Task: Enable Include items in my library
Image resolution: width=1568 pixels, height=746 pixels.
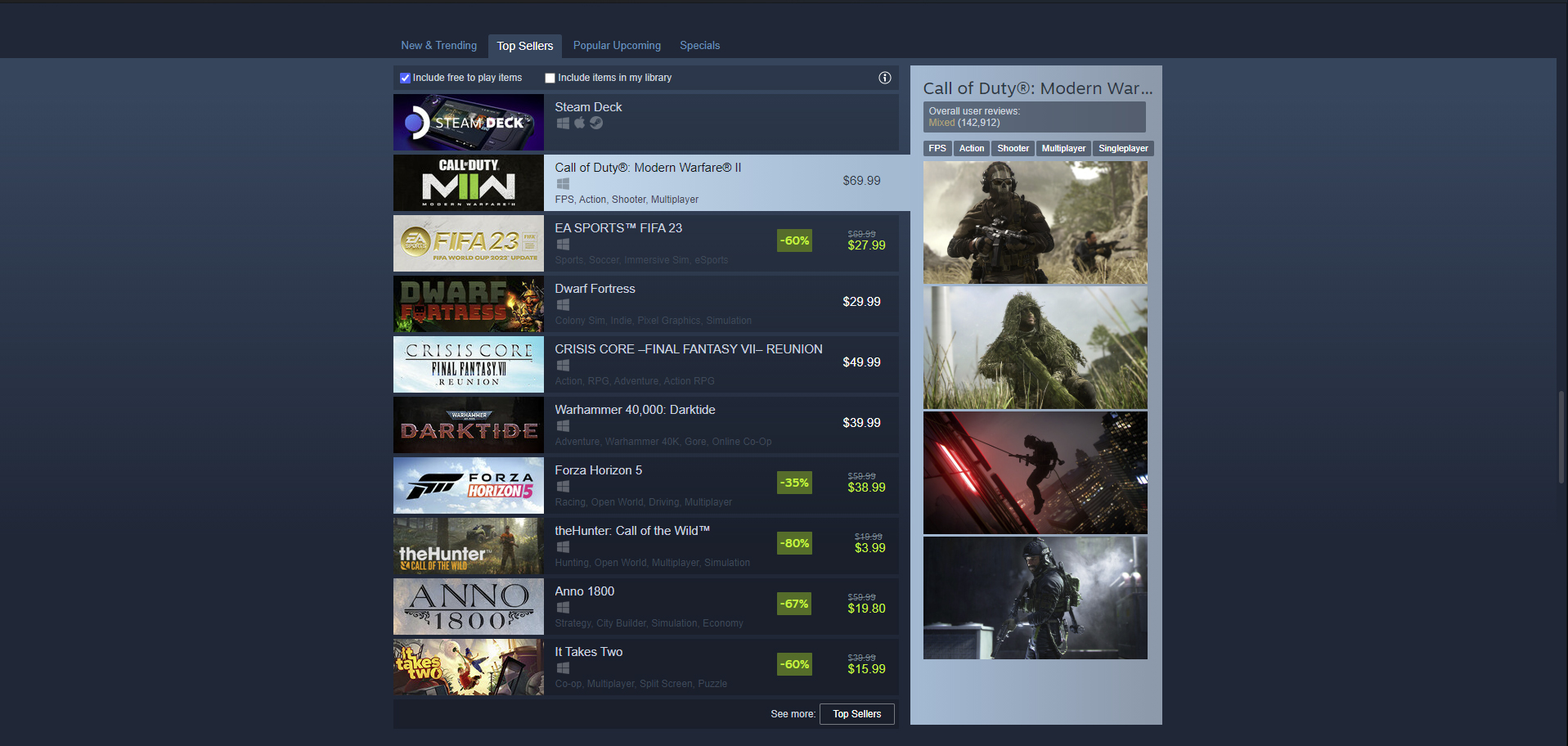Action: (x=550, y=78)
